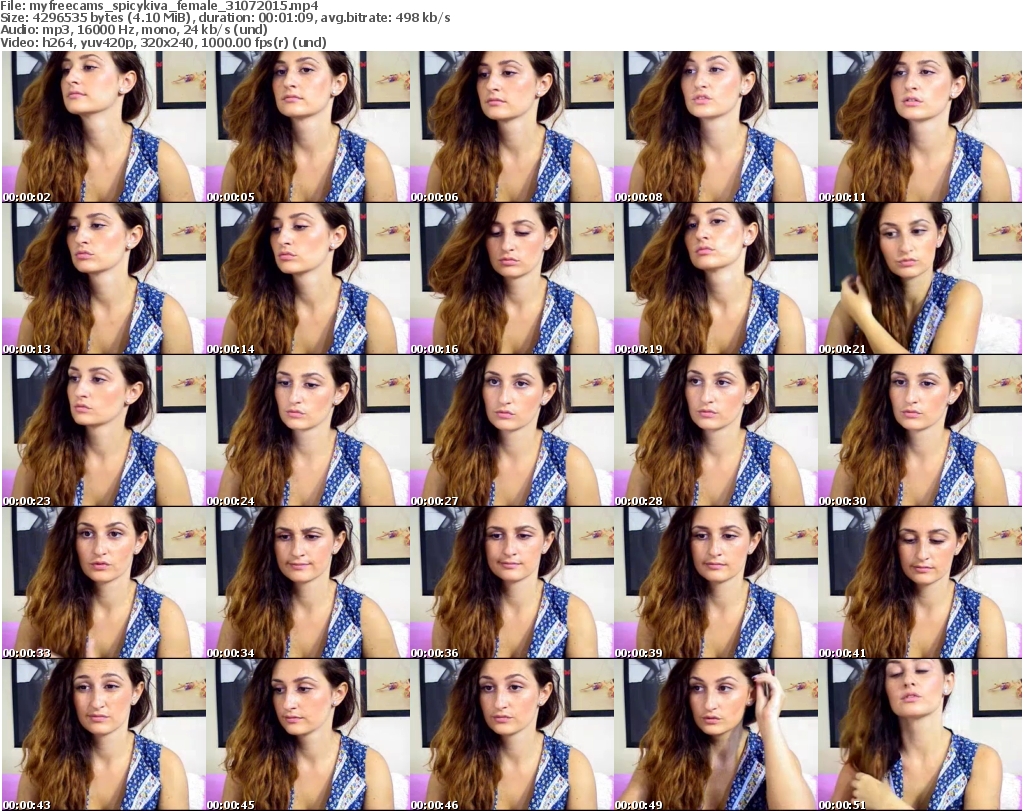Pick the thumbnail at 00:00:41

point(920,583)
